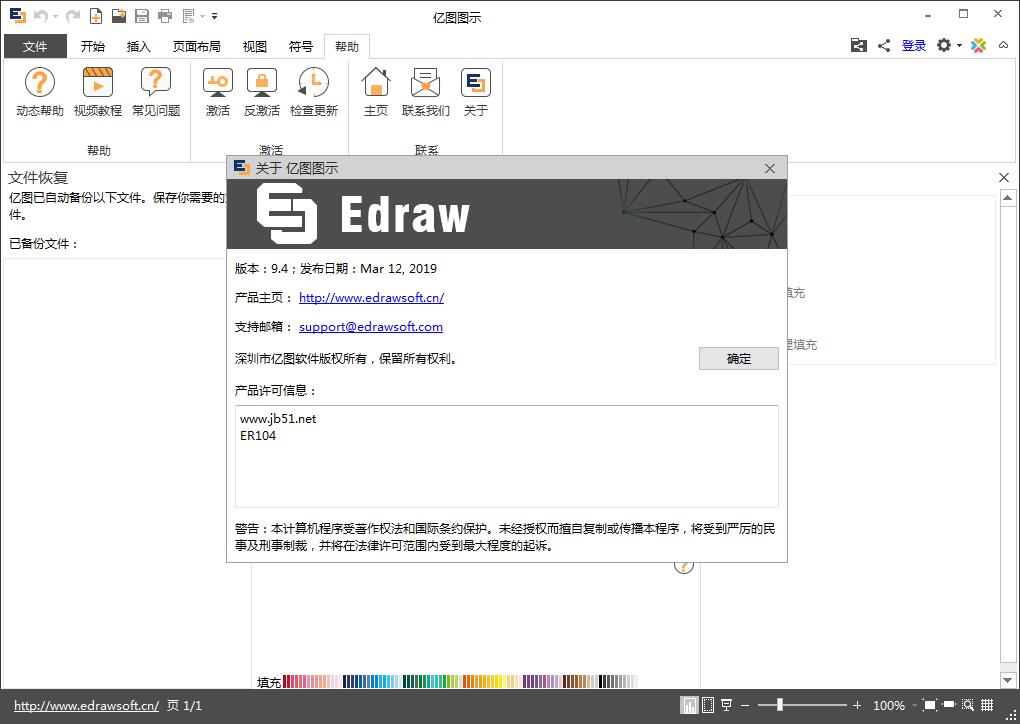Screen dimensions: 1020x724
Task: Expand the export dropdown arrow in title bar
Action: 202,16
